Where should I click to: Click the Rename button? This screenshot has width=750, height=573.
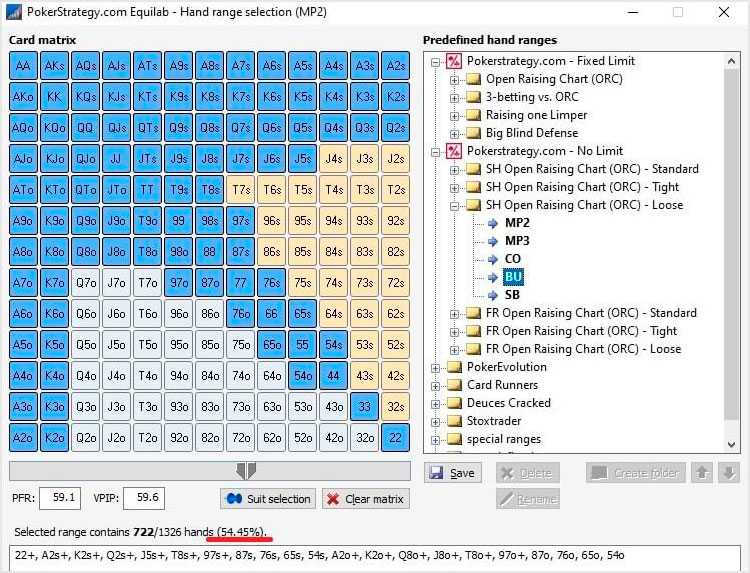[x=528, y=499]
